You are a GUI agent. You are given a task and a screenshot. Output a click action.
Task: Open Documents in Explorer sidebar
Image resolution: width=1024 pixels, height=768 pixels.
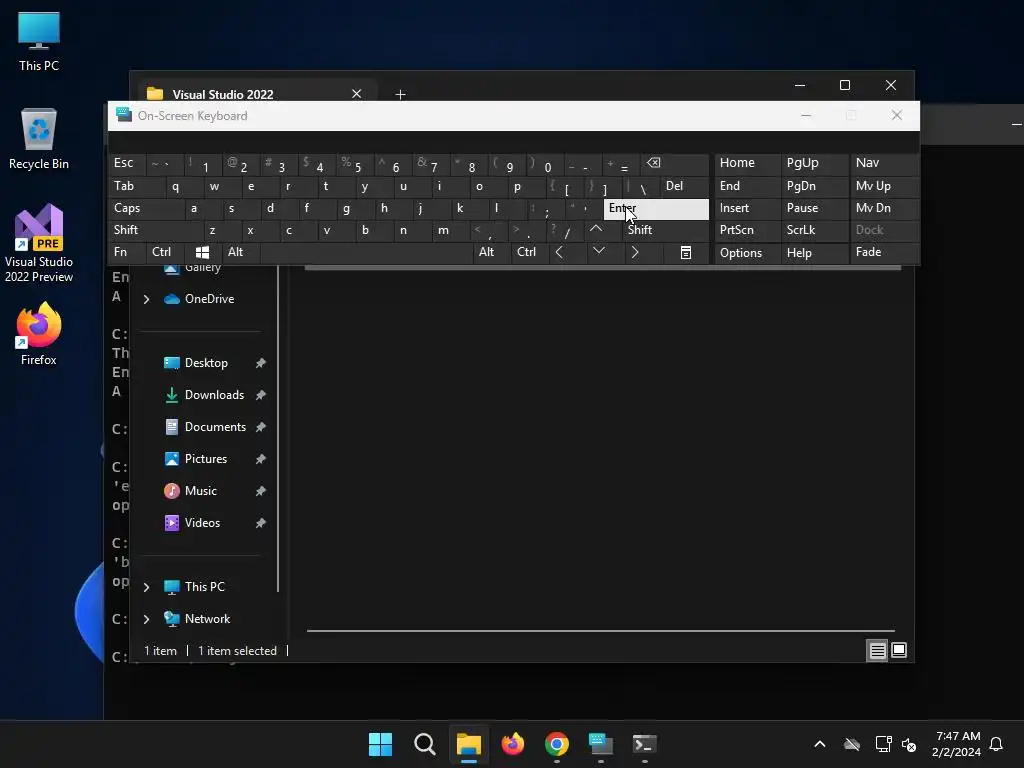[x=215, y=427]
